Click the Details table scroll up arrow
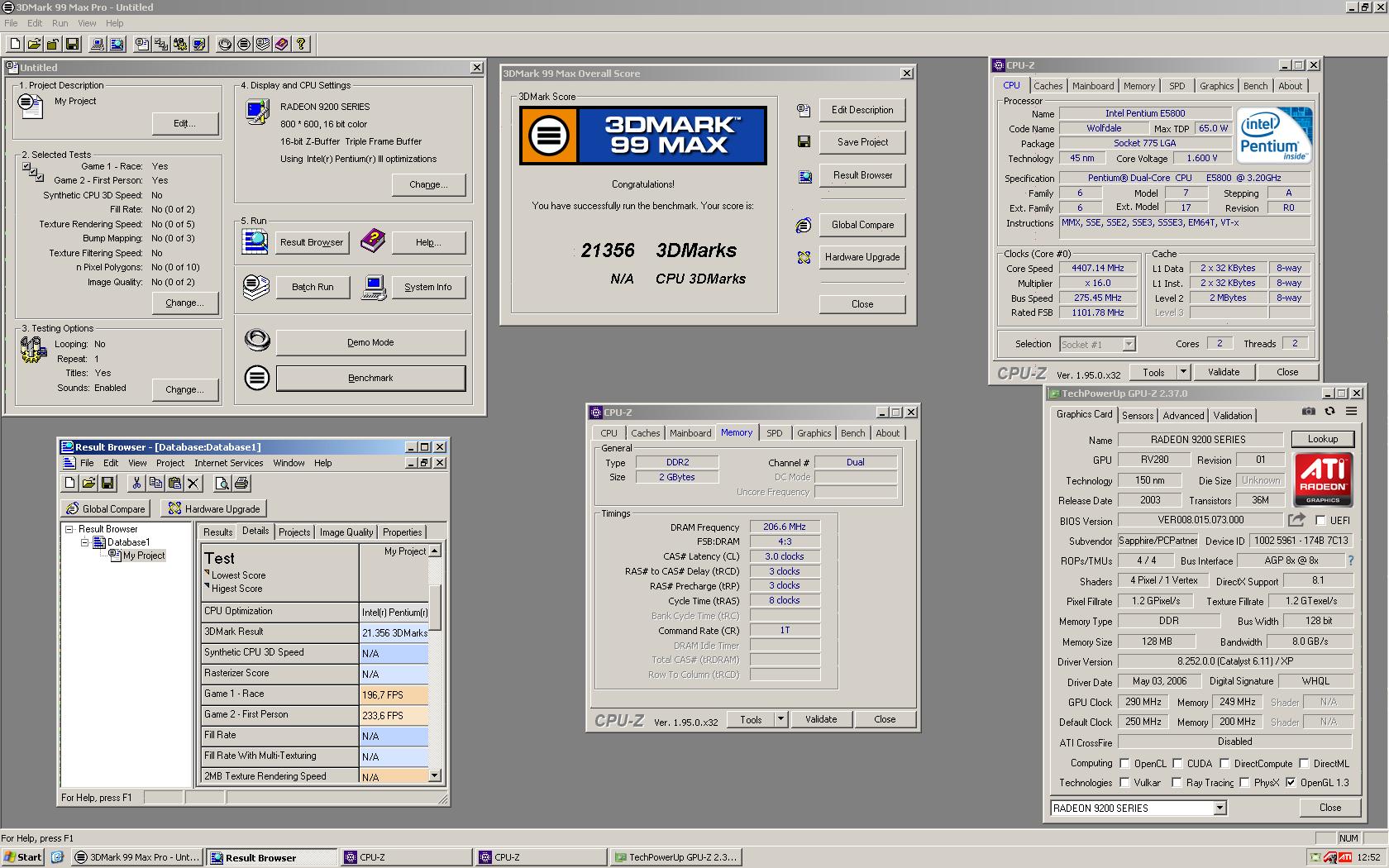This screenshot has height=868, width=1389. tap(435, 551)
